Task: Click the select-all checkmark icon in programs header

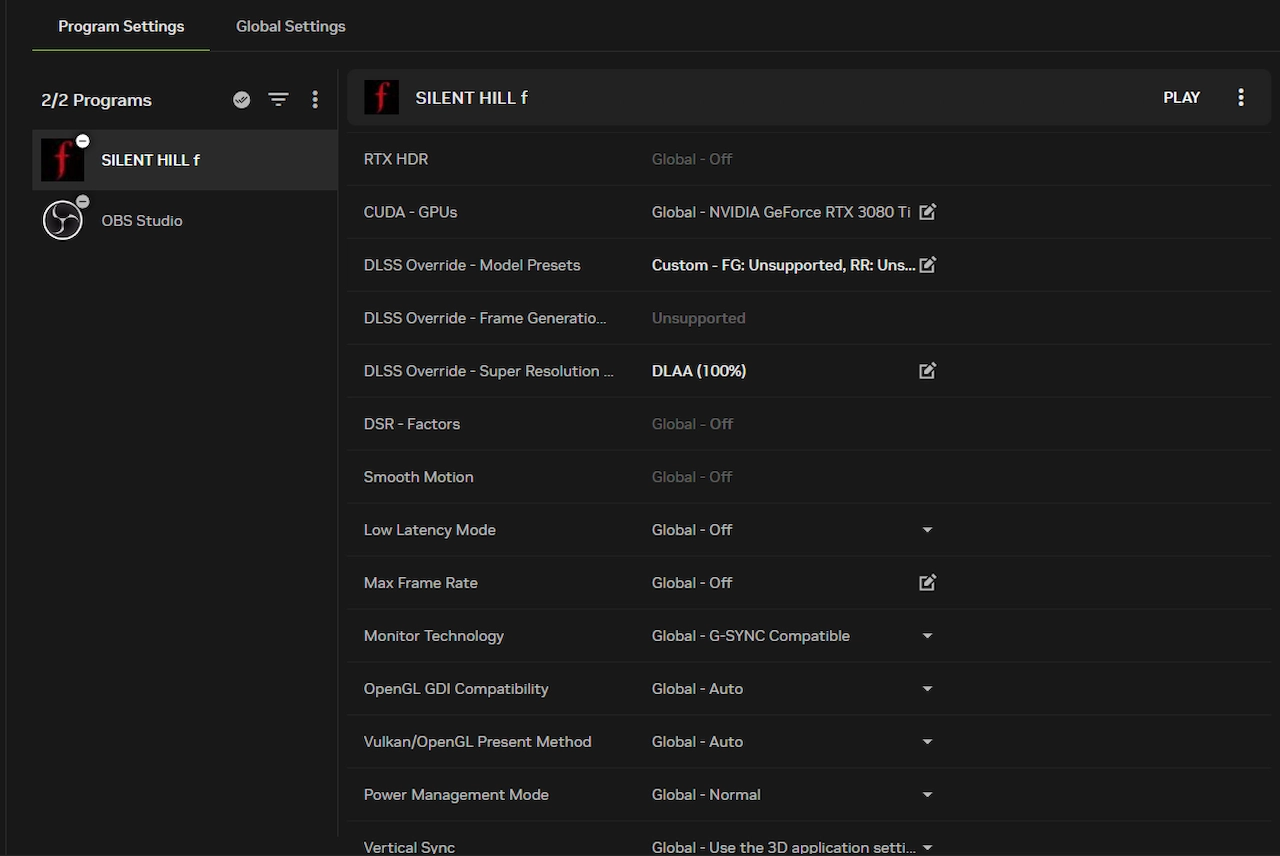Action: [x=241, y=100]
